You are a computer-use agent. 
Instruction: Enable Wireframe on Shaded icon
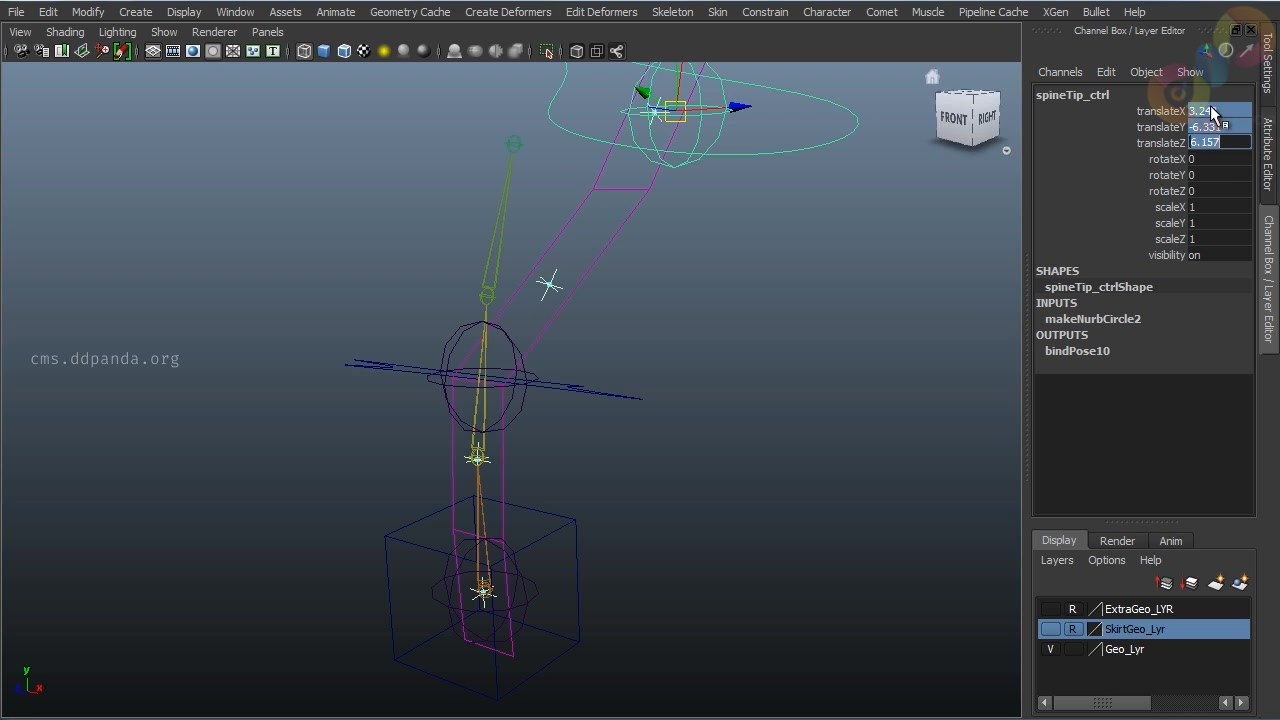coord(344,51)
